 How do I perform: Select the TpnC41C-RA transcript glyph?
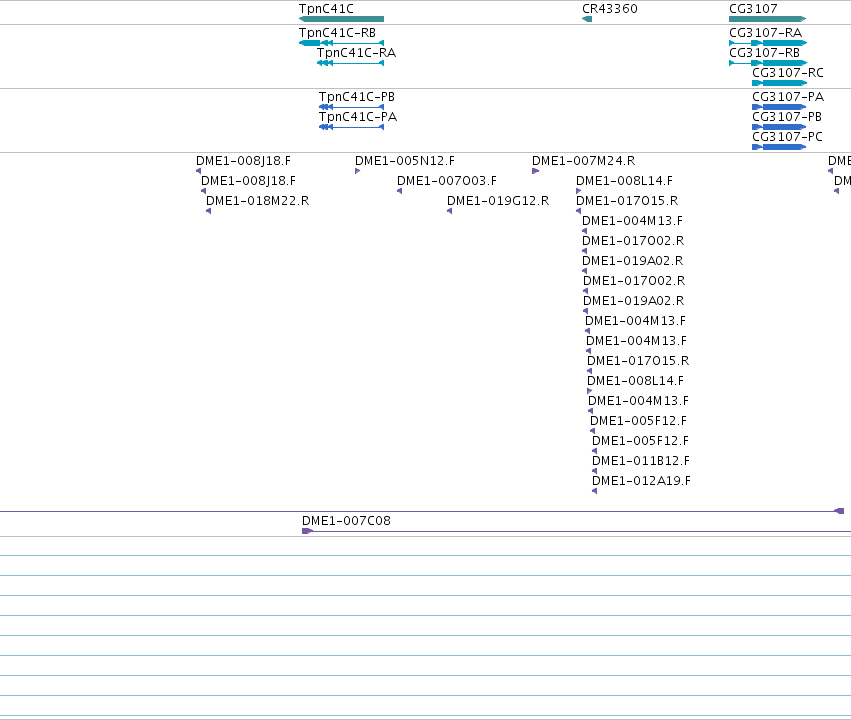(351, 63)
